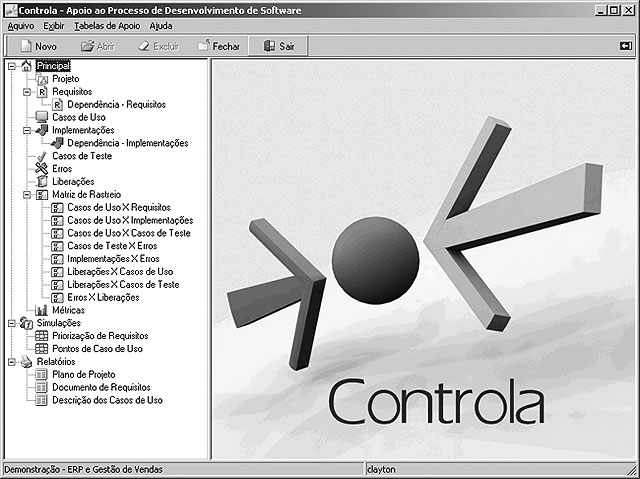Click status bar project name text
Viewport: 640px width, 479px height.
click(x=83, y=470)
